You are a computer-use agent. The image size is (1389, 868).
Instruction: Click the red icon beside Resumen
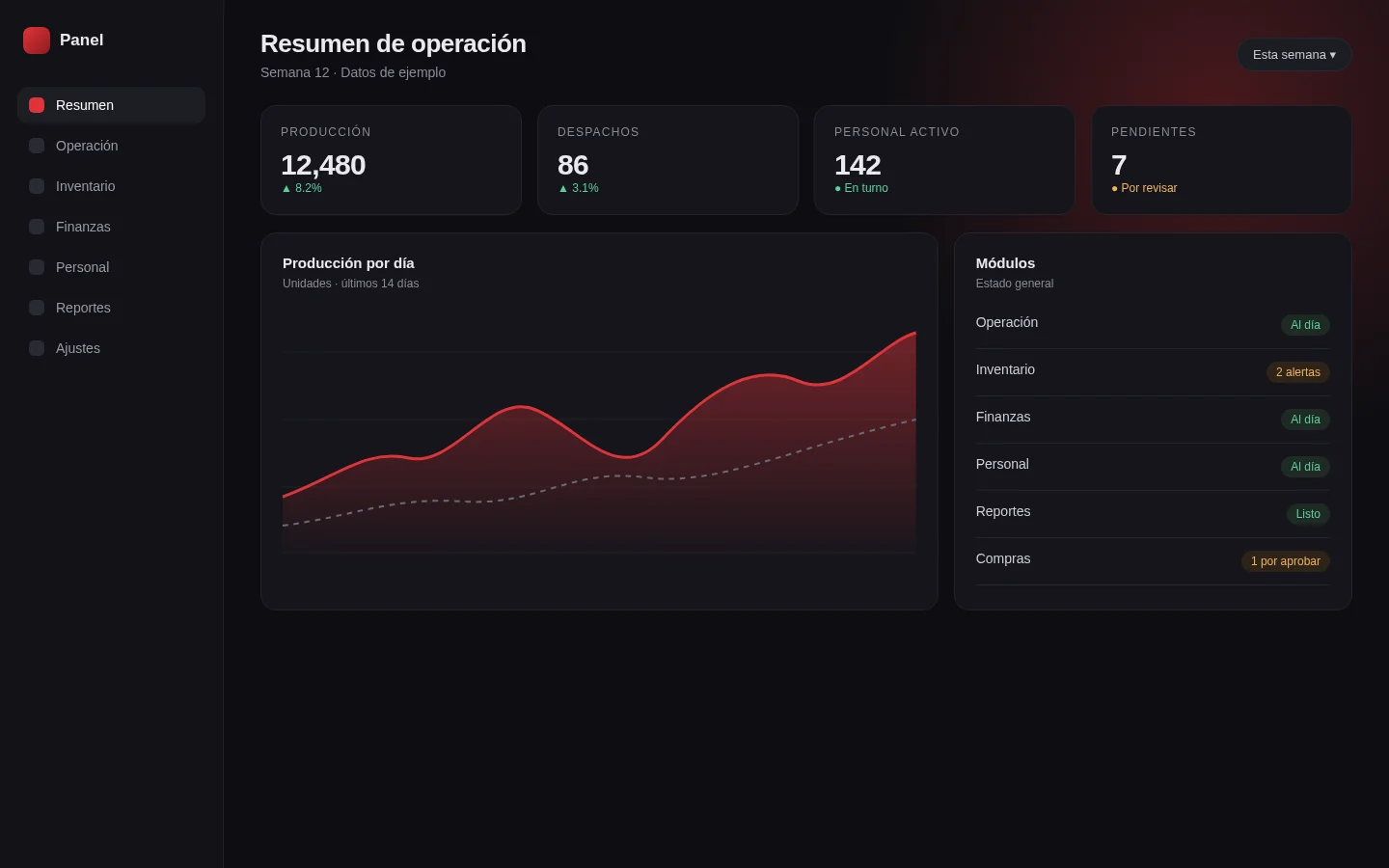(37, 105)
